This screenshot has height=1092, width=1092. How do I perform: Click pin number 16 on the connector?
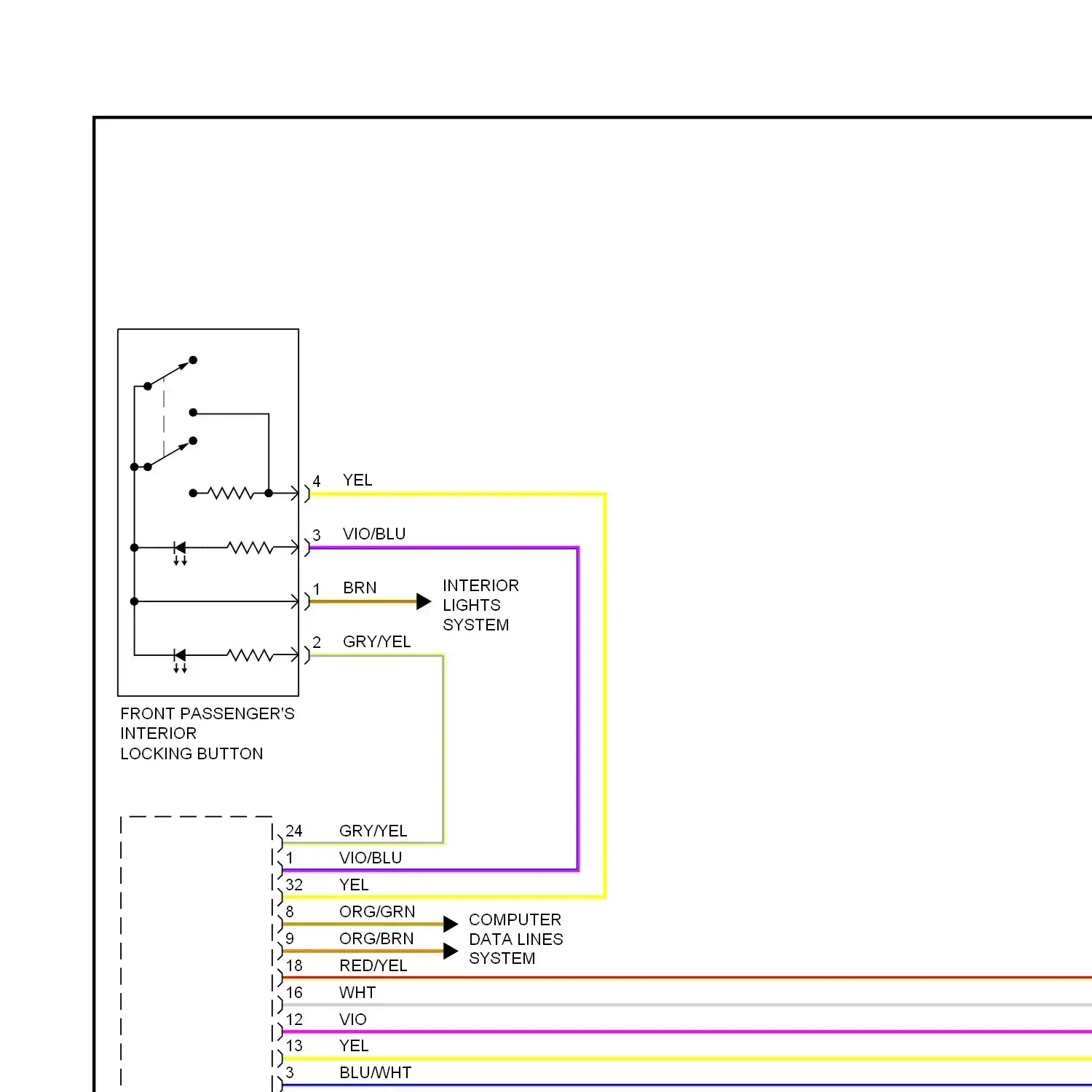point(294,993)
